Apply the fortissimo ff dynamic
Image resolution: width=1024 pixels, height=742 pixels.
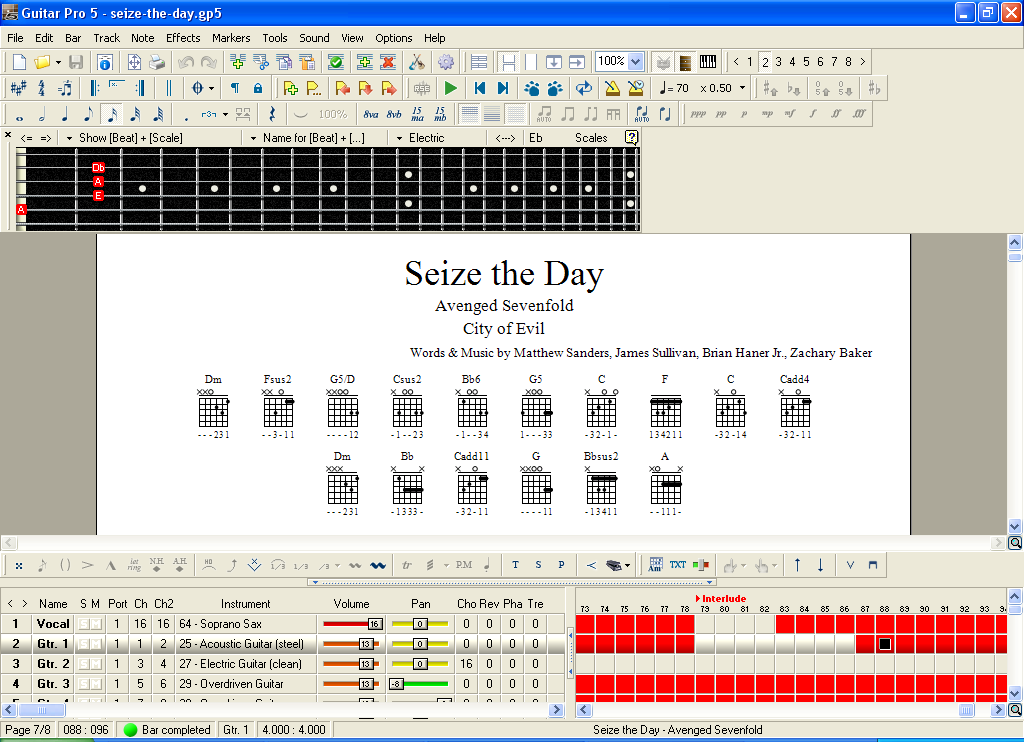(x=836, y=114)
